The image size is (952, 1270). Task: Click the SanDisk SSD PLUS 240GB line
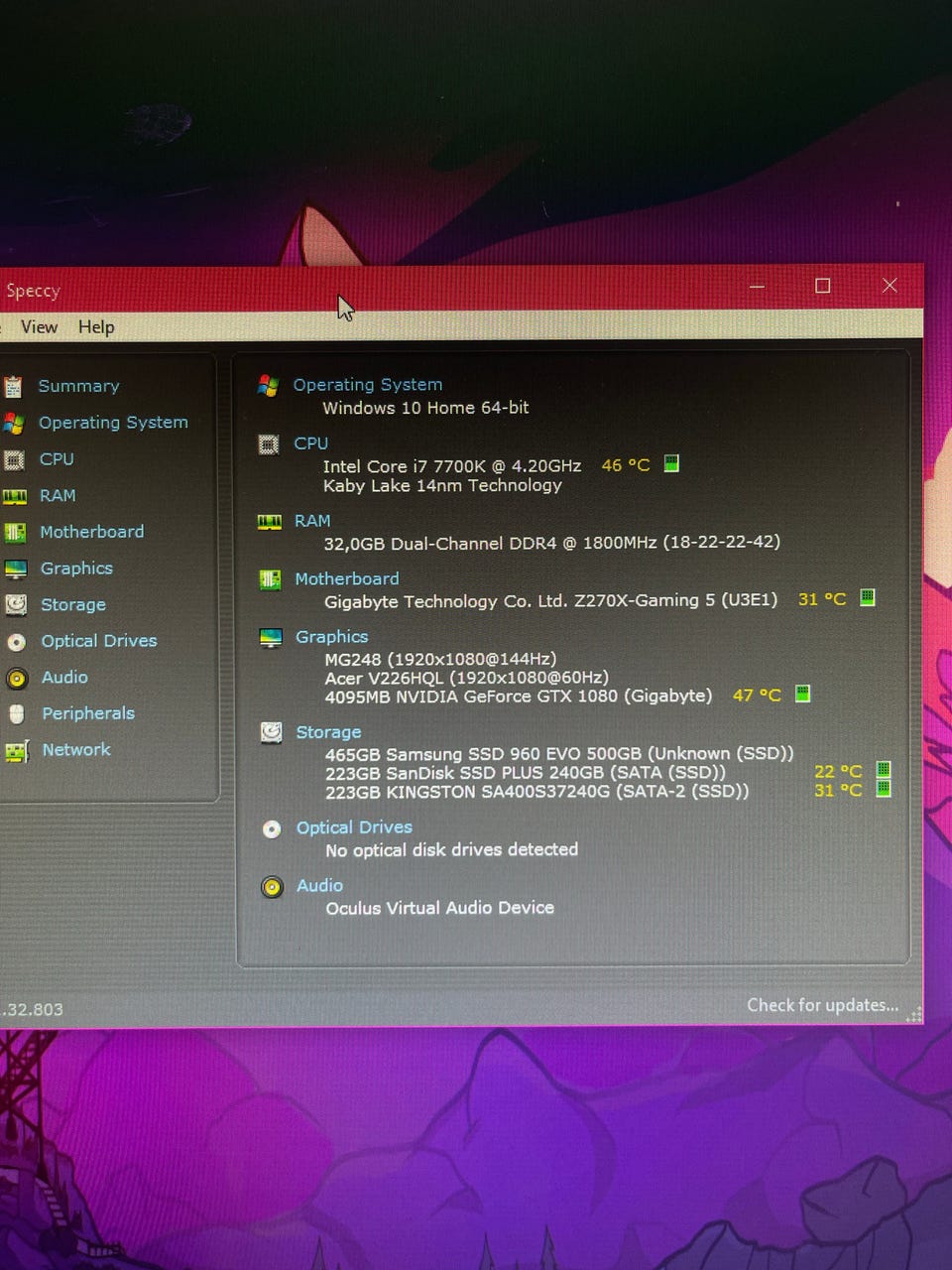tap(526, 773)
